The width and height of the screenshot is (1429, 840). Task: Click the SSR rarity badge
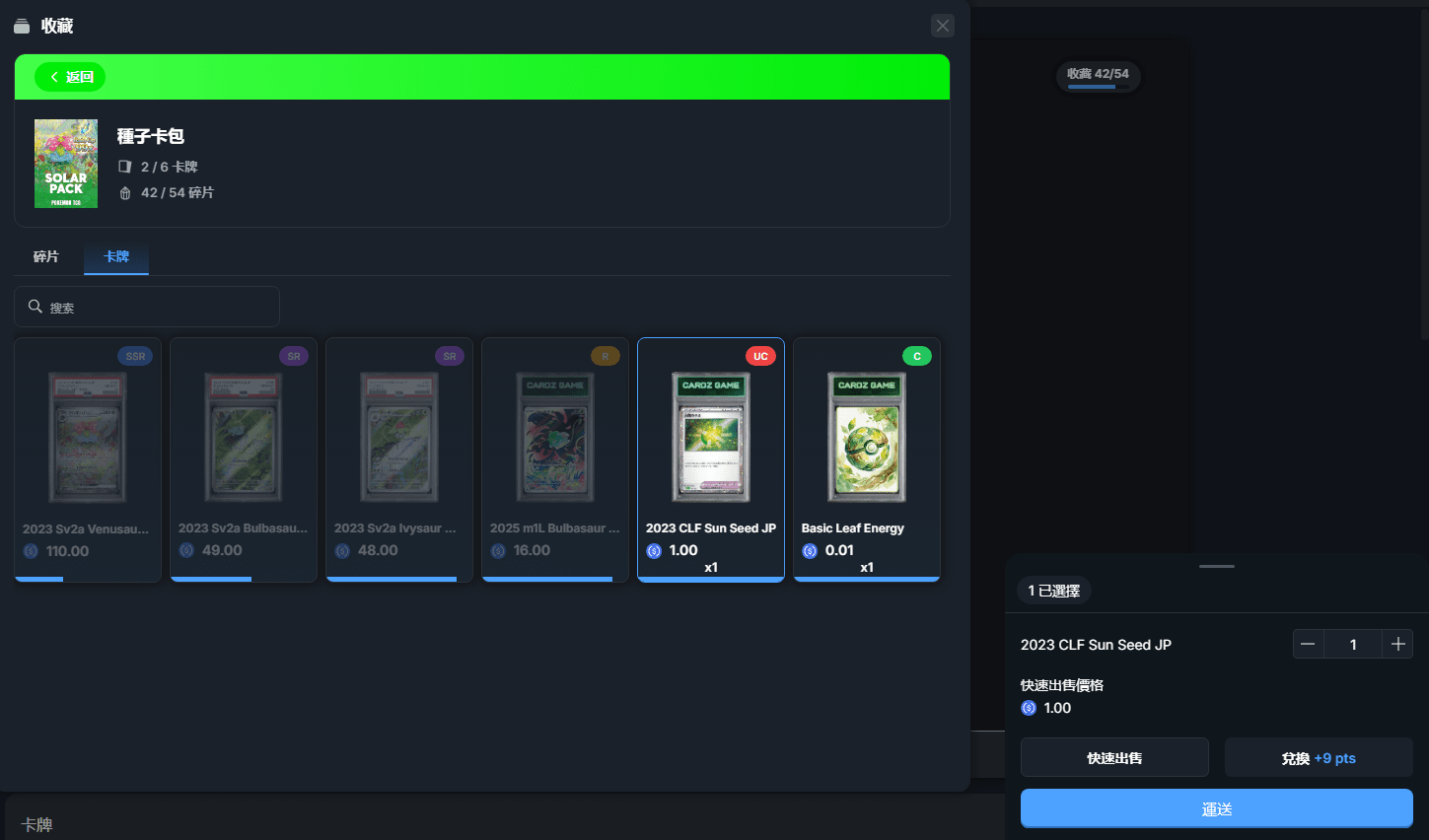coord(136,356)
